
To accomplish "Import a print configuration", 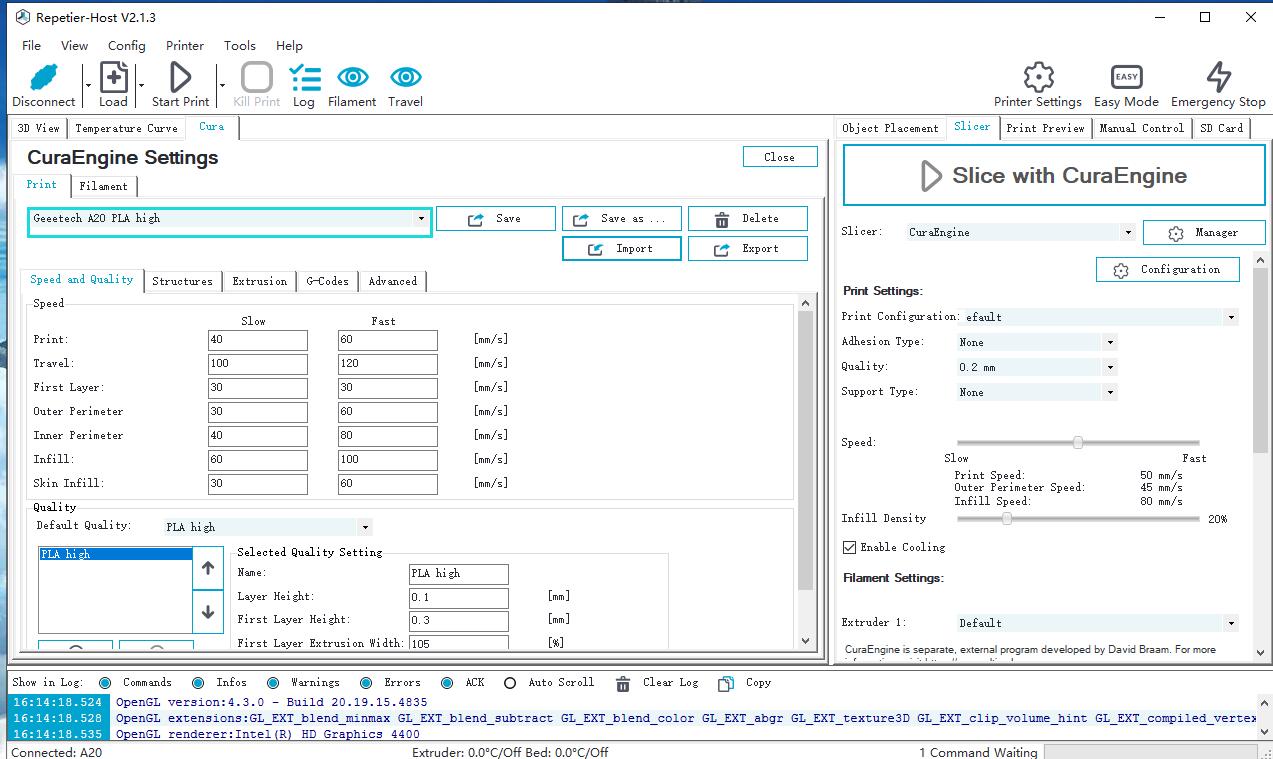I will [x=622, y=248].
